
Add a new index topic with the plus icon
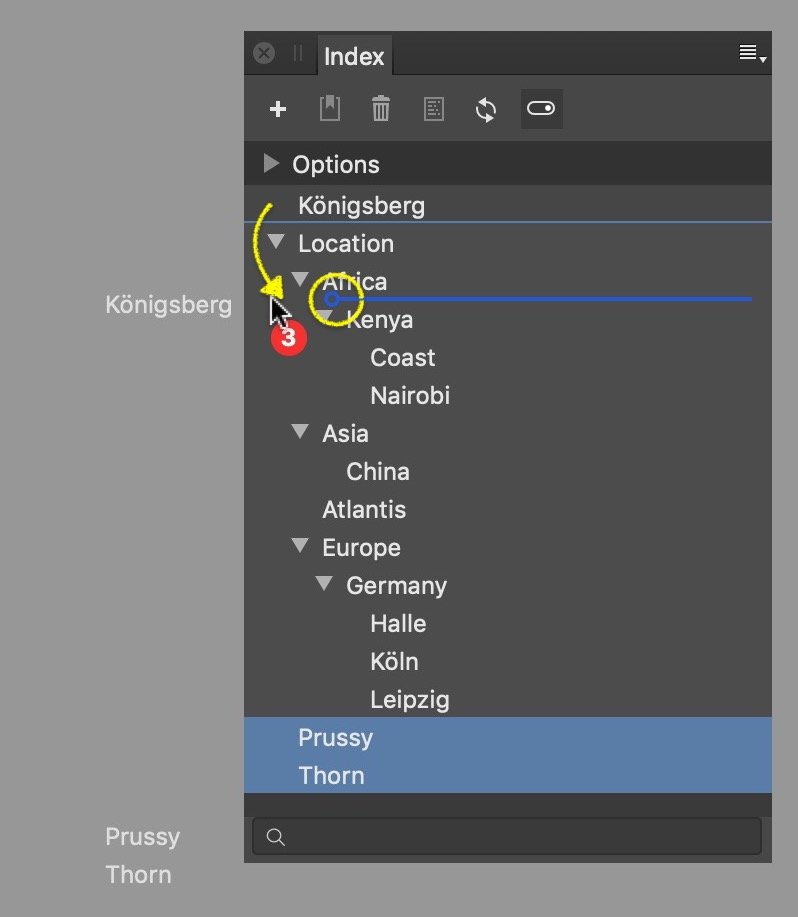pos(276,110)
